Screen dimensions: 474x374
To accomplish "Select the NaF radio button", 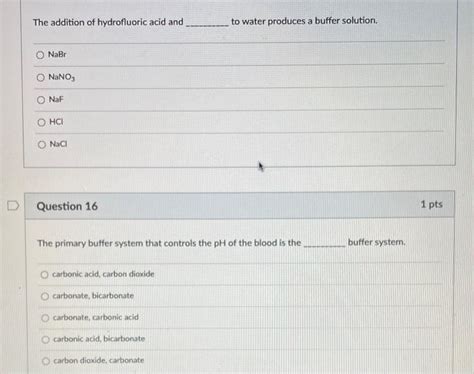I will pos(41,100).
